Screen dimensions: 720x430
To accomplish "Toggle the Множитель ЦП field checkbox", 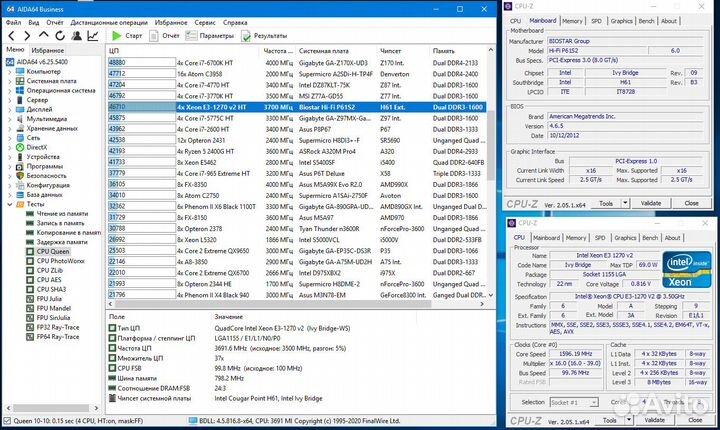I will pos(112,358).
